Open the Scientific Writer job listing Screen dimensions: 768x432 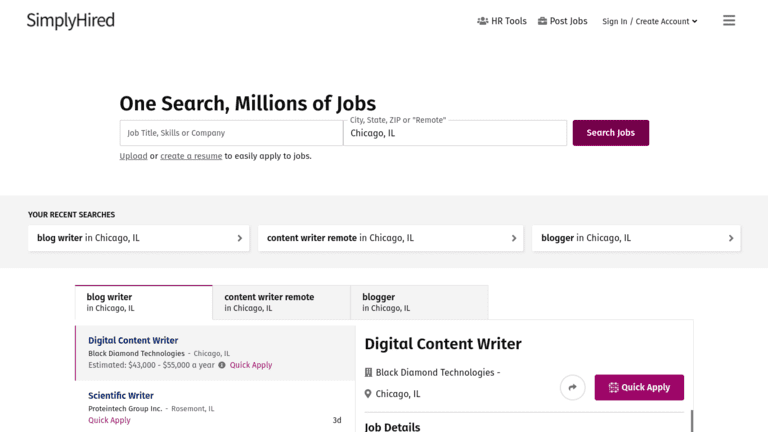pyautogui.click(x=121, y=396)
